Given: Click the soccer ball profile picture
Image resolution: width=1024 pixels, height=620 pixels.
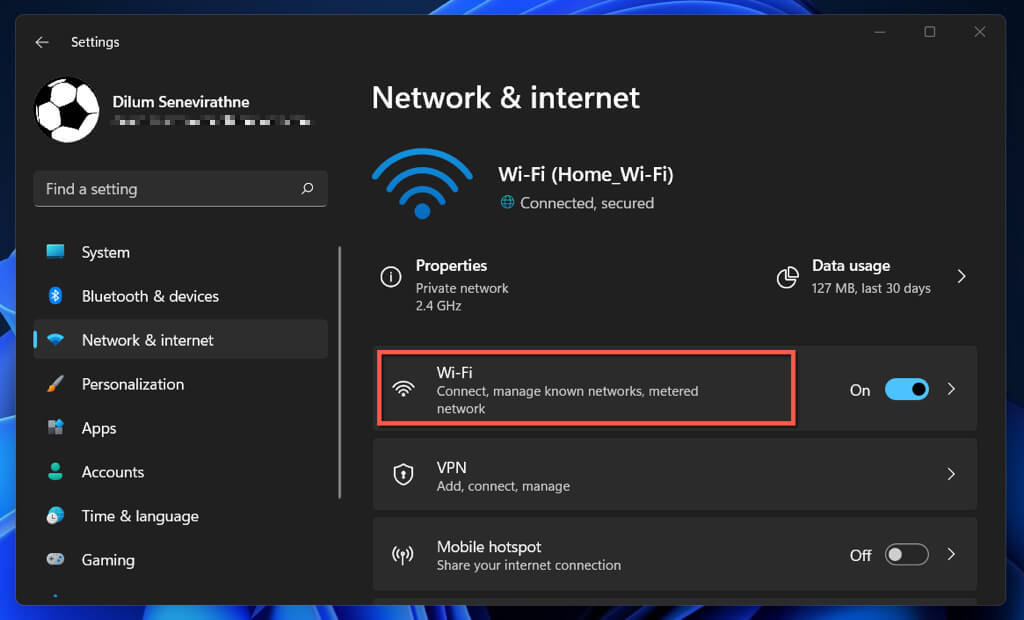Looking at the screenshot, I should point(67,110).
